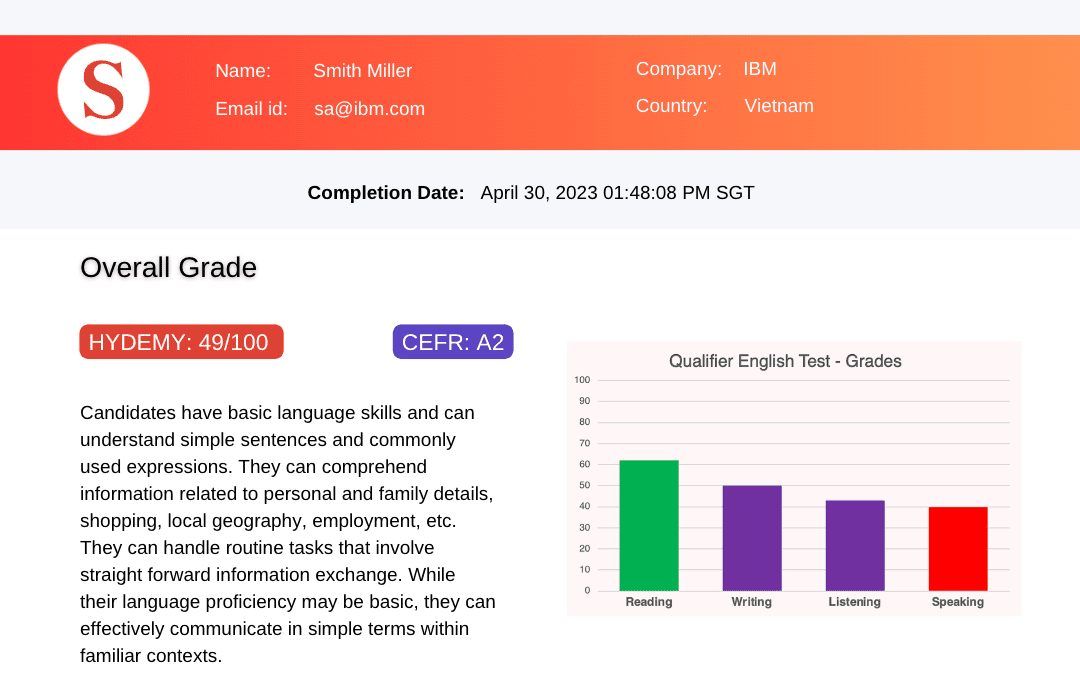Select the green Reading bar in chart
Viewport: 1080px width, 688px height.
(x=649, y=526)
